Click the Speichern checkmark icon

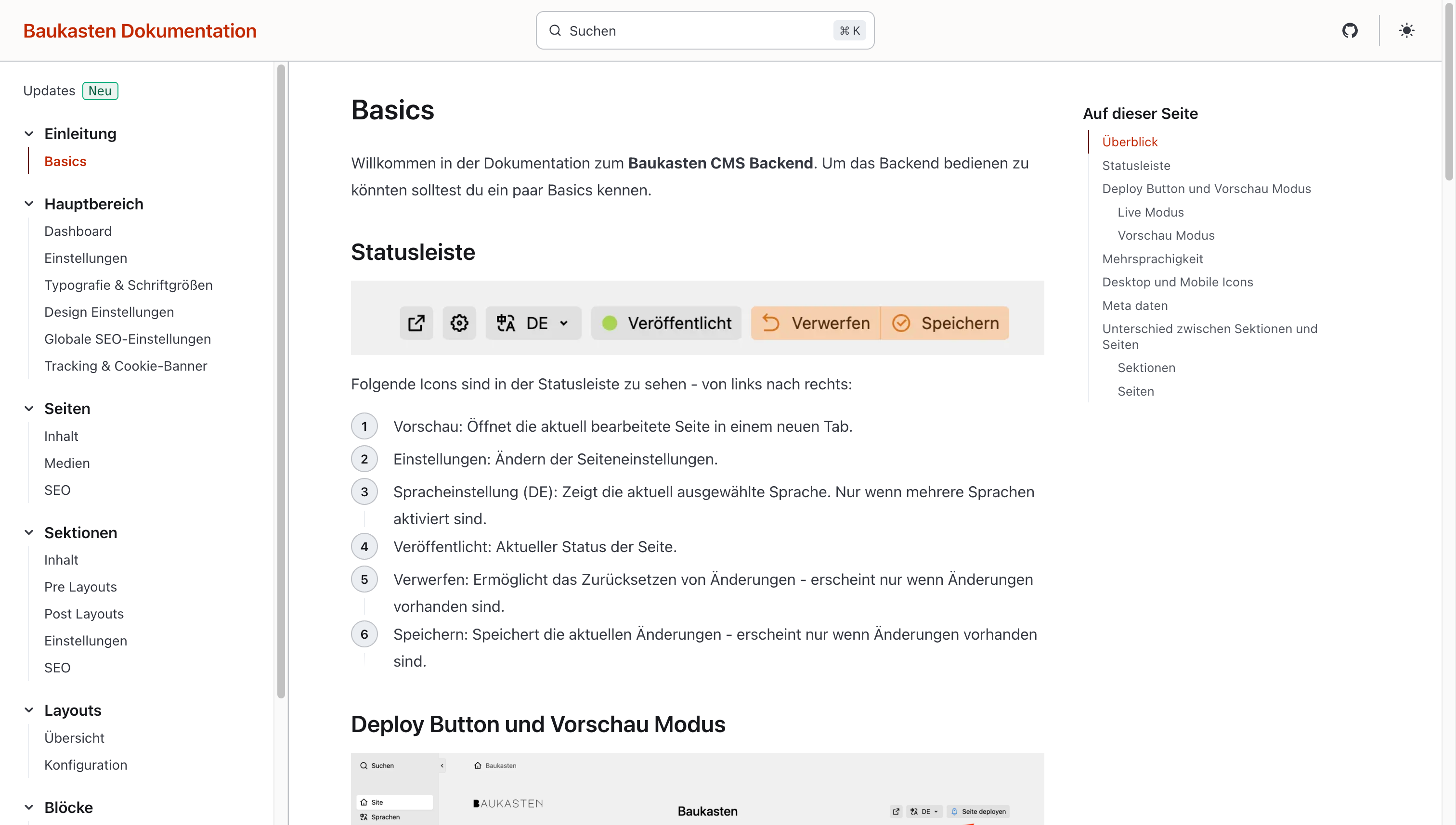click(900, 323)
